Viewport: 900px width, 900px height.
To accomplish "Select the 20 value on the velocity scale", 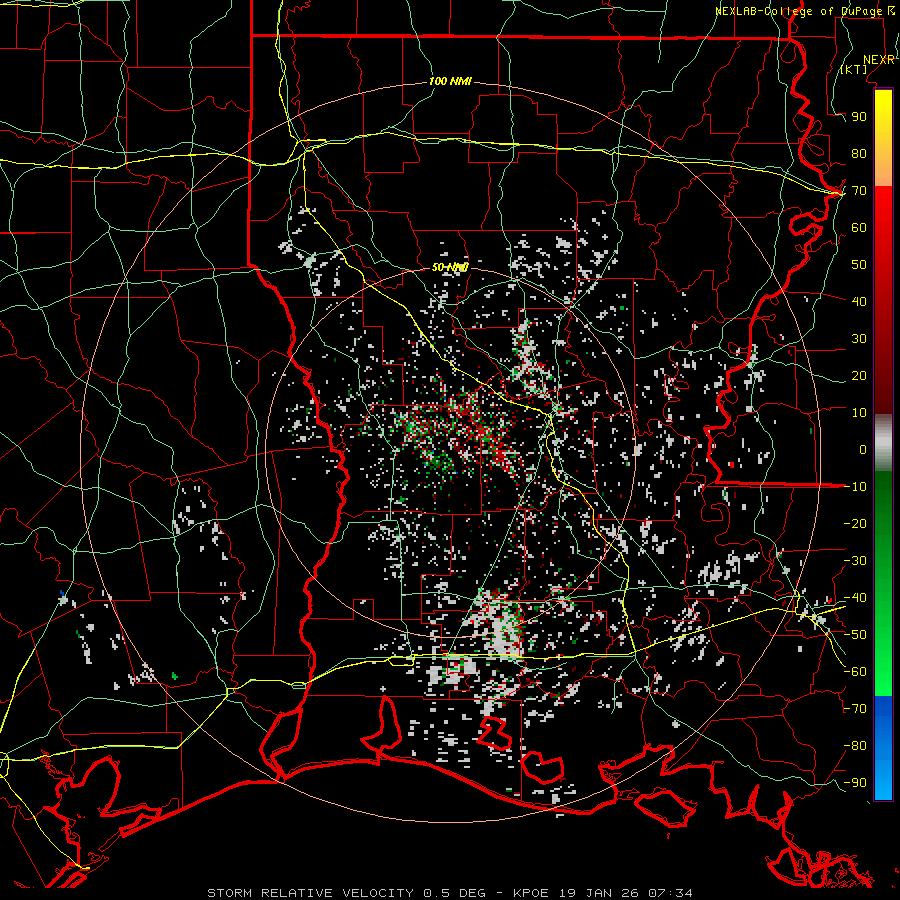I will click(859, 375).
